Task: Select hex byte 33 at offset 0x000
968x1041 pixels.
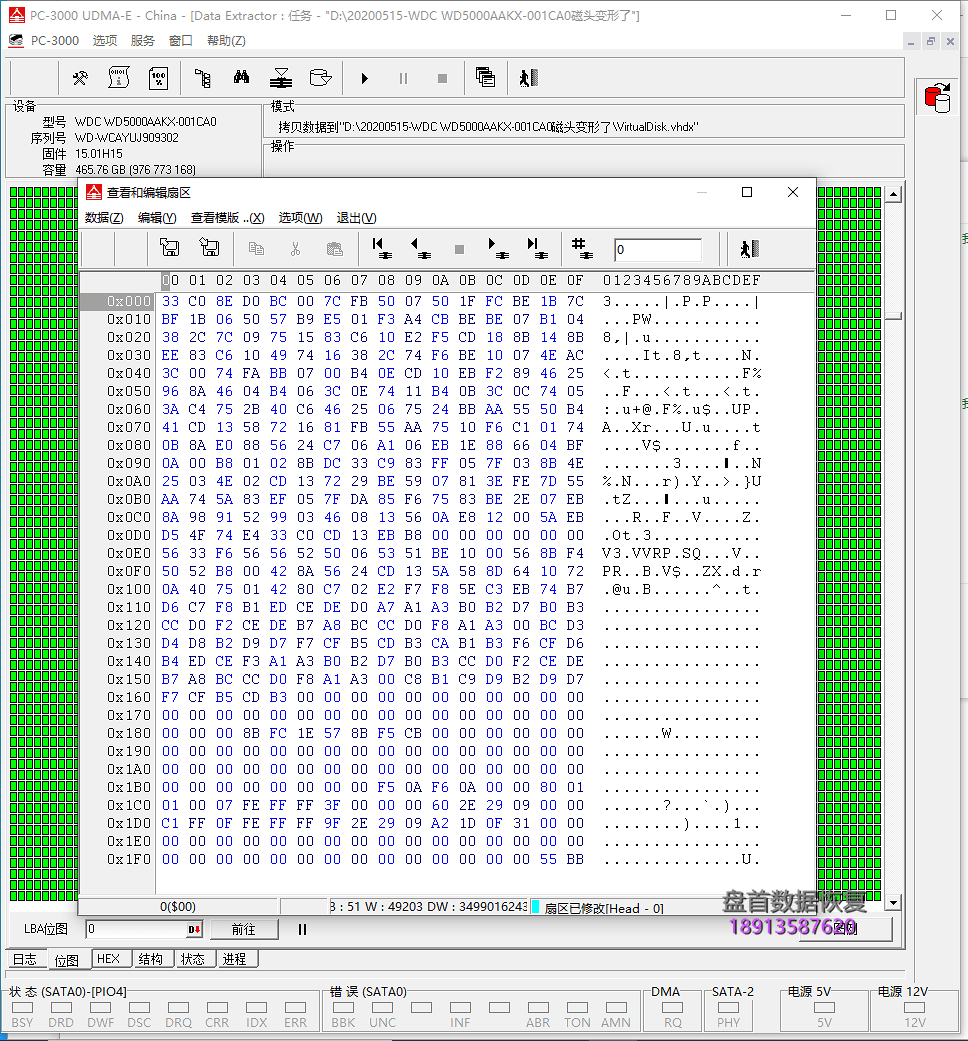Action: [171, 301]
